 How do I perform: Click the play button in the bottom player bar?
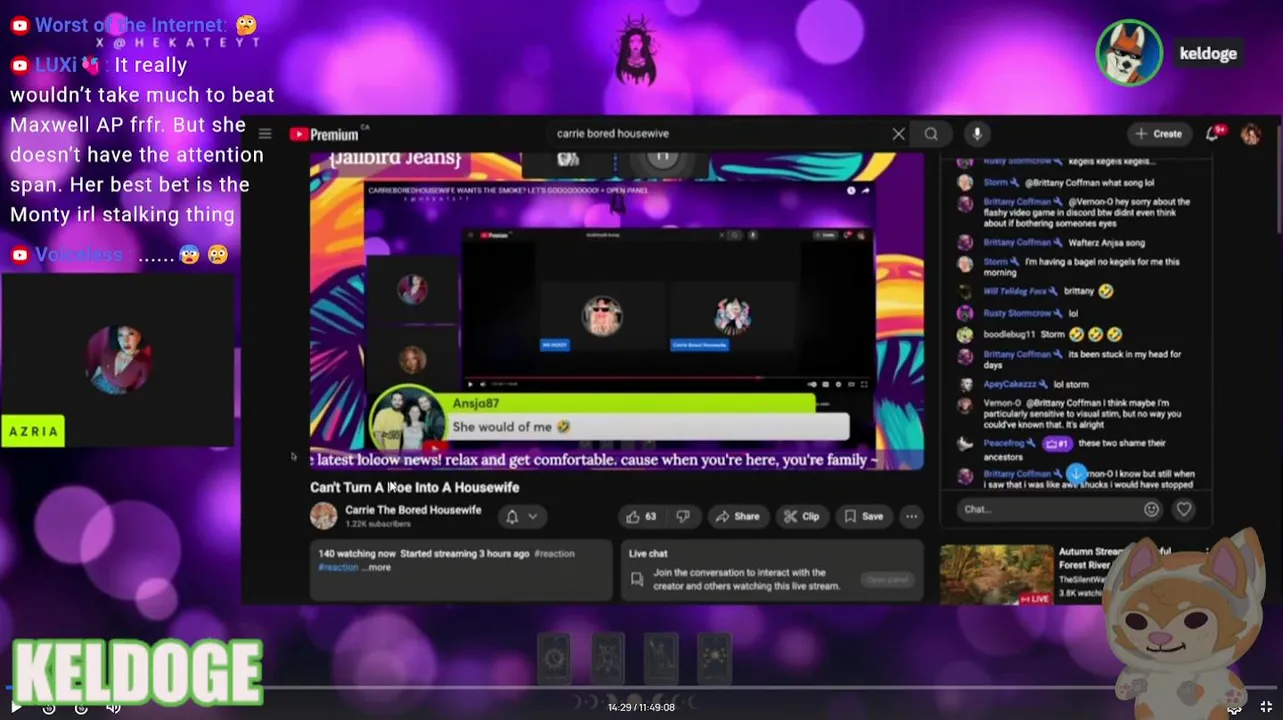(16, 707)
